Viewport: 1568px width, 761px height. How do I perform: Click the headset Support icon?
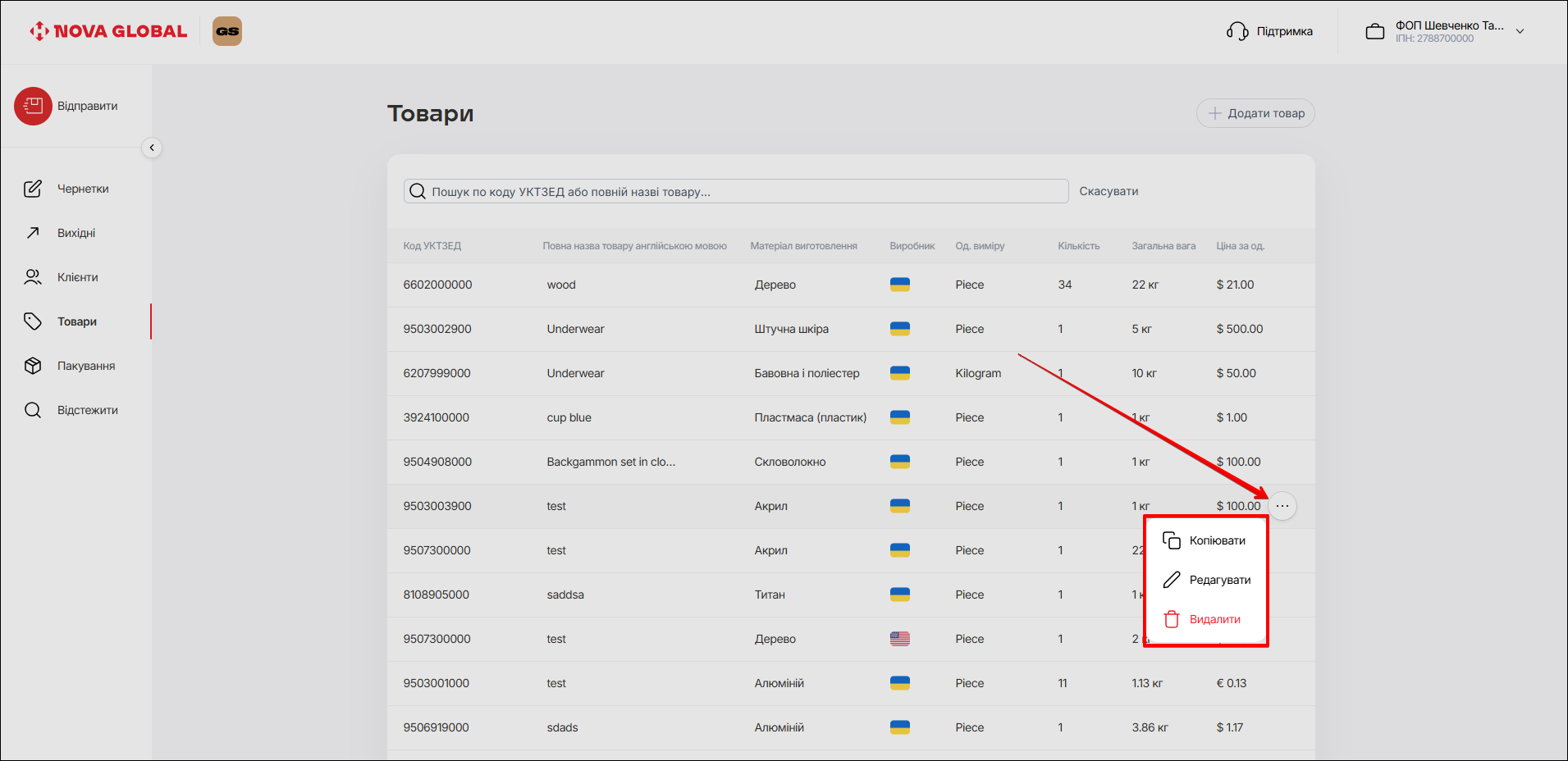click(1237, 31)
